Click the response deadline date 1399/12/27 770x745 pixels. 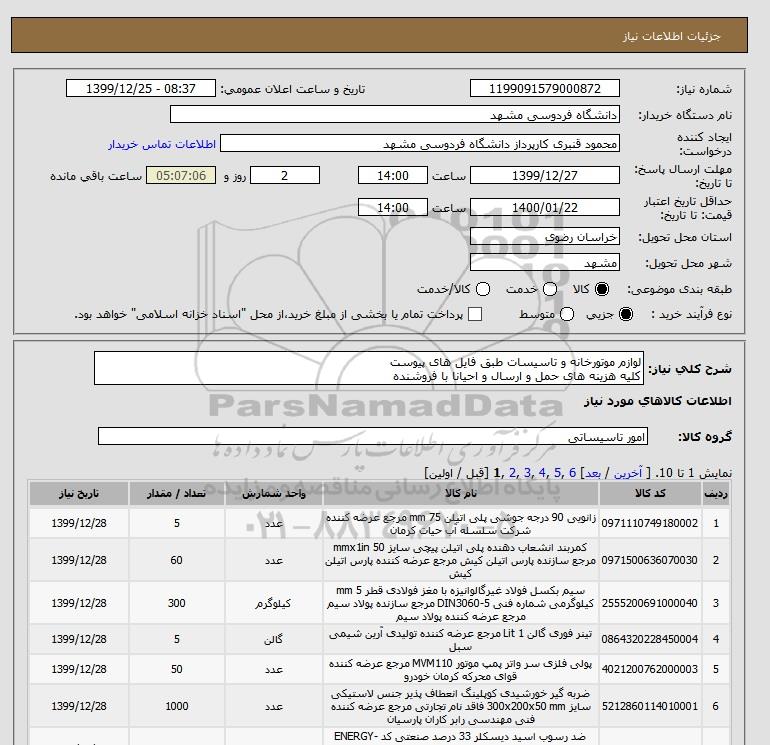[x=545, y=175]
